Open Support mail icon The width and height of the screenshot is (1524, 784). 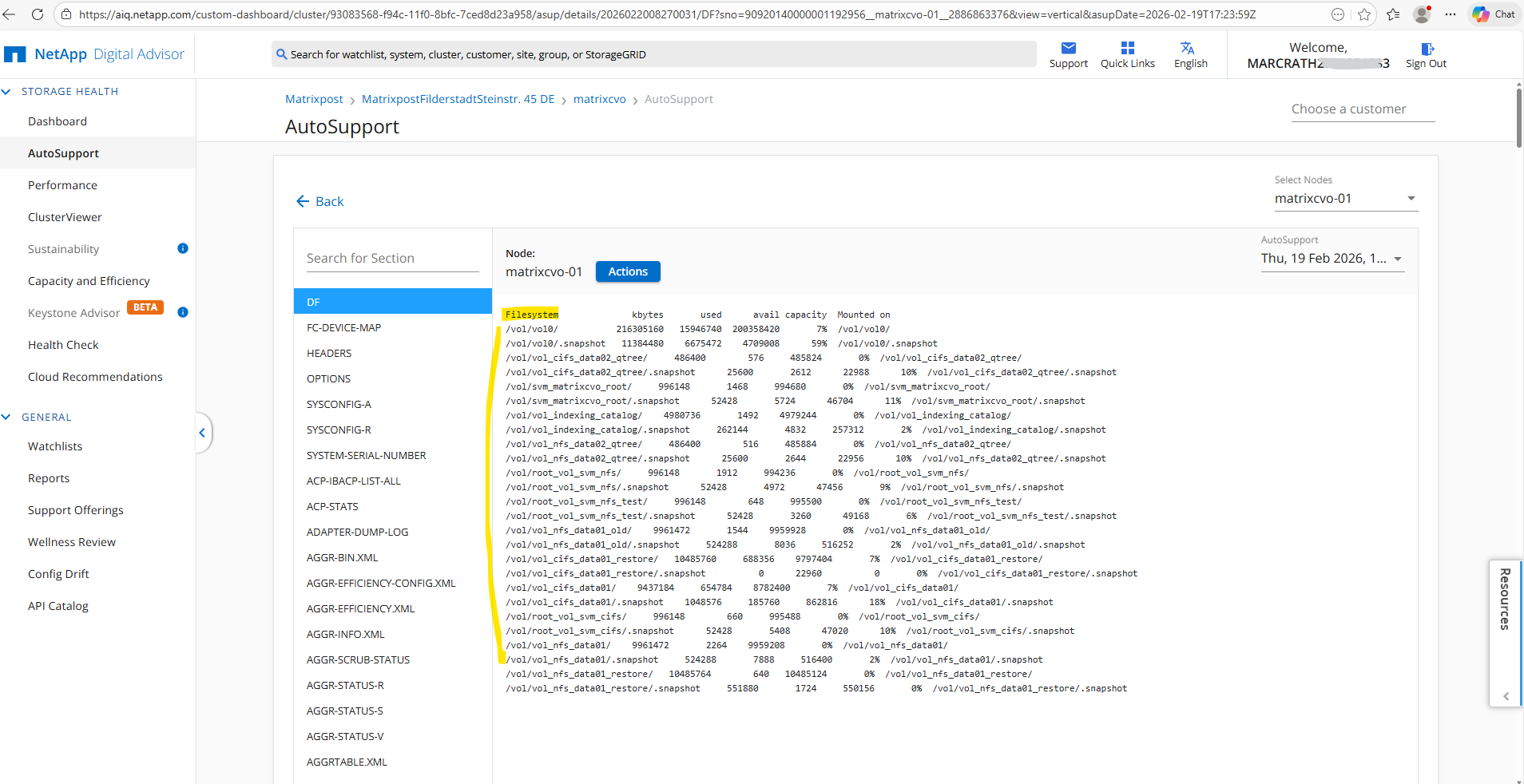[1068, 48]
